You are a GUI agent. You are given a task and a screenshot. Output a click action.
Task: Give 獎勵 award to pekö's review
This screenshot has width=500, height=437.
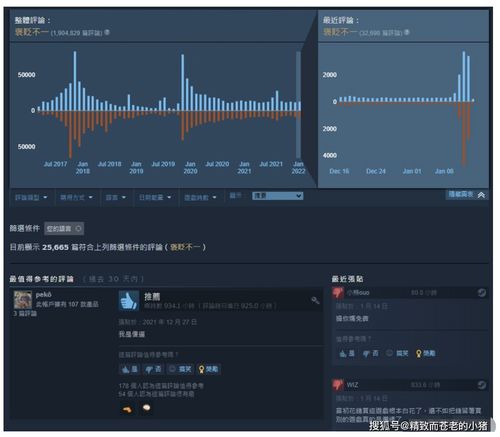208,369
